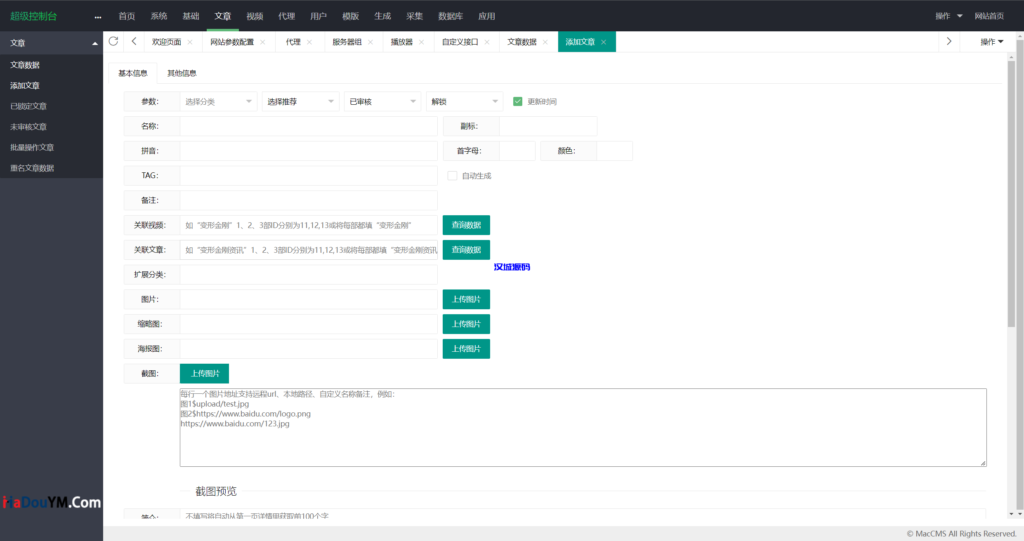The width and height of the screenshot is (1024, 541).
Task: Open the 操作 dropdown in the top header
Action: [x=948, y=16]
